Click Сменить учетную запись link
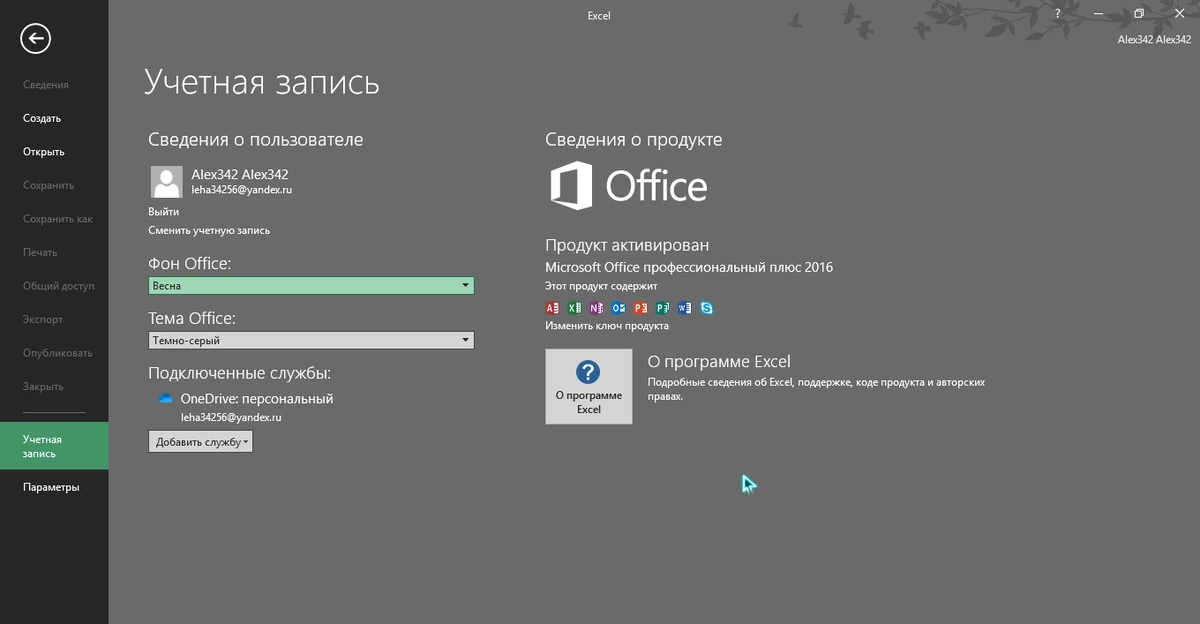 (209, 230)
